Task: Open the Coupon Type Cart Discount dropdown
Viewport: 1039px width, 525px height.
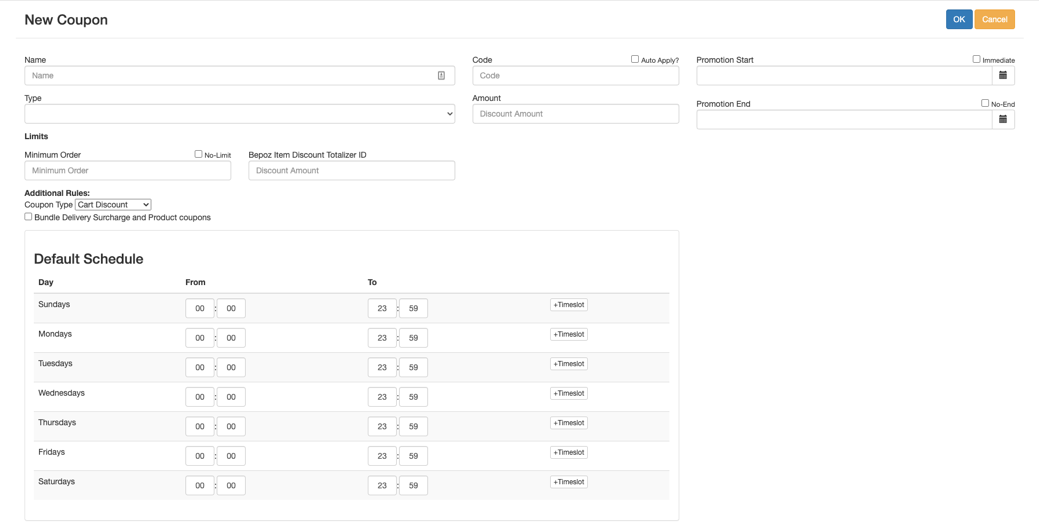Action: pos(113,205)
